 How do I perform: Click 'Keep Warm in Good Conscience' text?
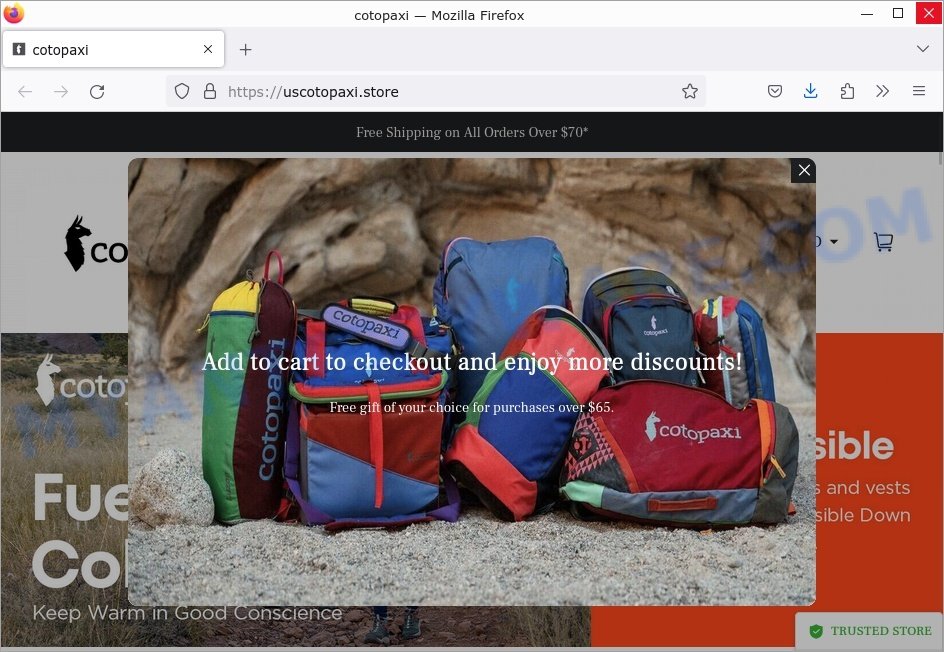(x=187, y=613)
